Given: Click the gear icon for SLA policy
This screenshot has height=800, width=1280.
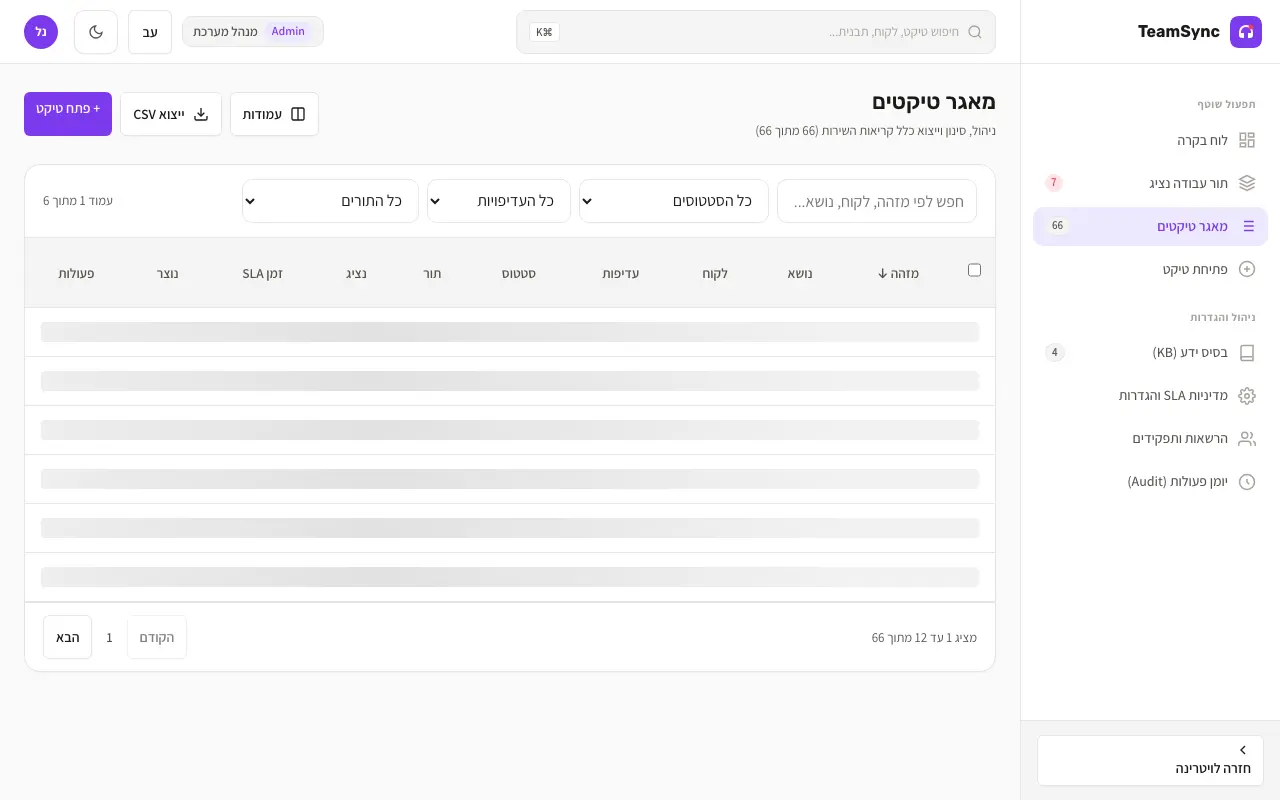Looking at the screenshot, I should coord(1247,396).
